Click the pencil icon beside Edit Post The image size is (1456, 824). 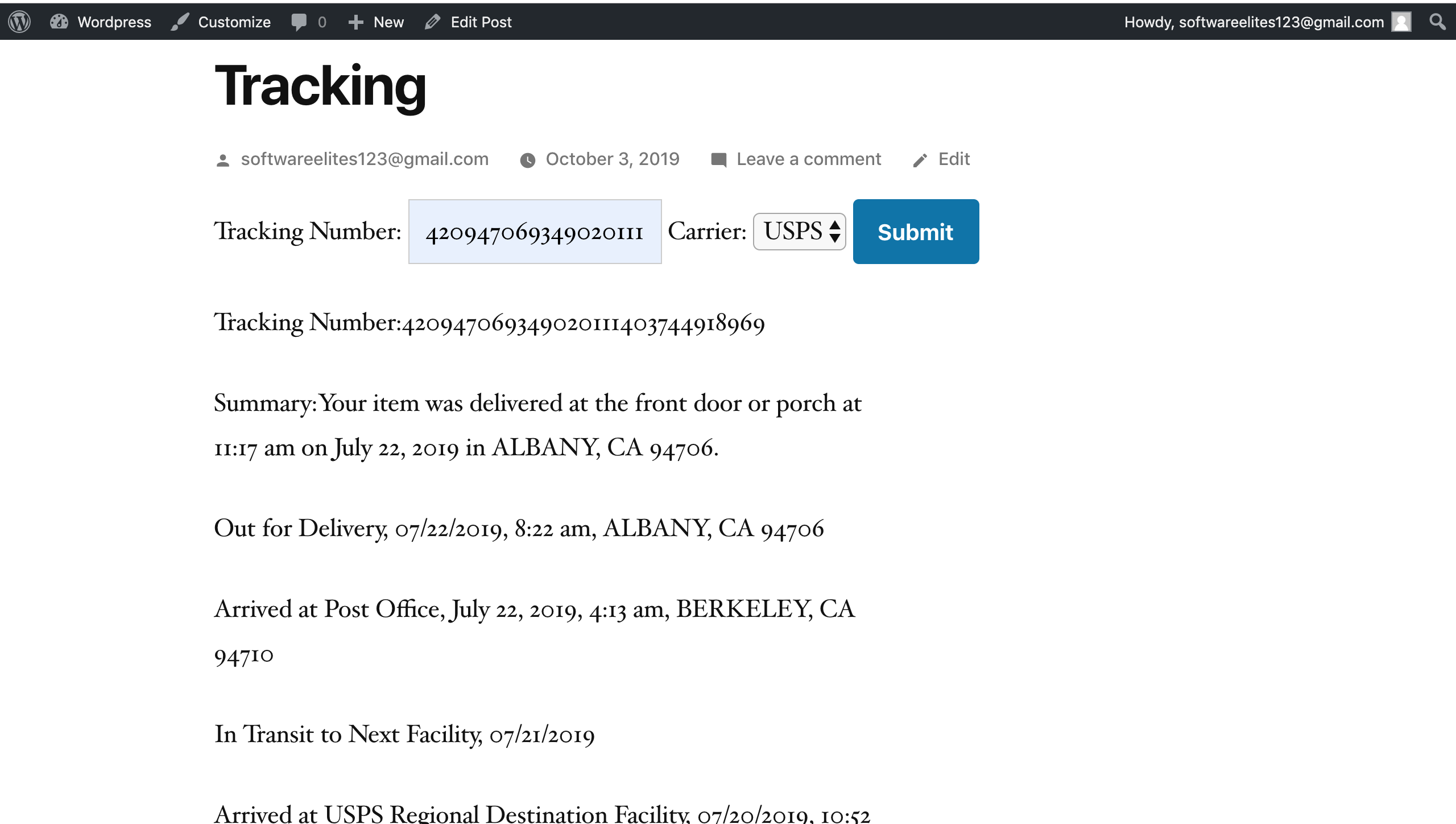click(432, 22)
